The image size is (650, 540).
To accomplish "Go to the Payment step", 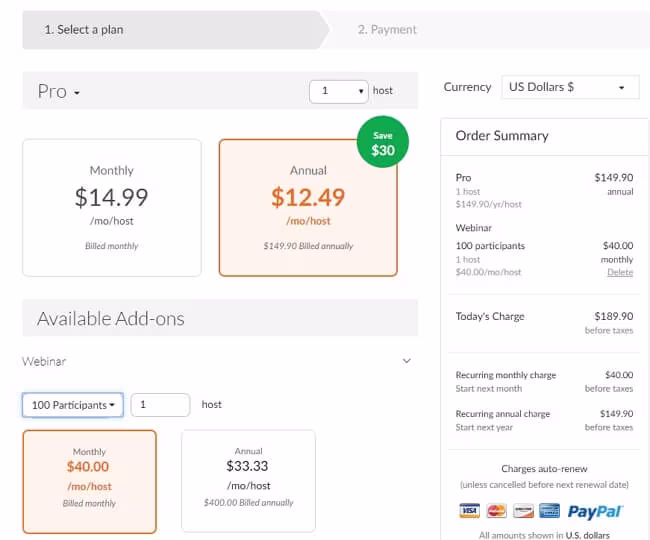I will pos(387,30).
